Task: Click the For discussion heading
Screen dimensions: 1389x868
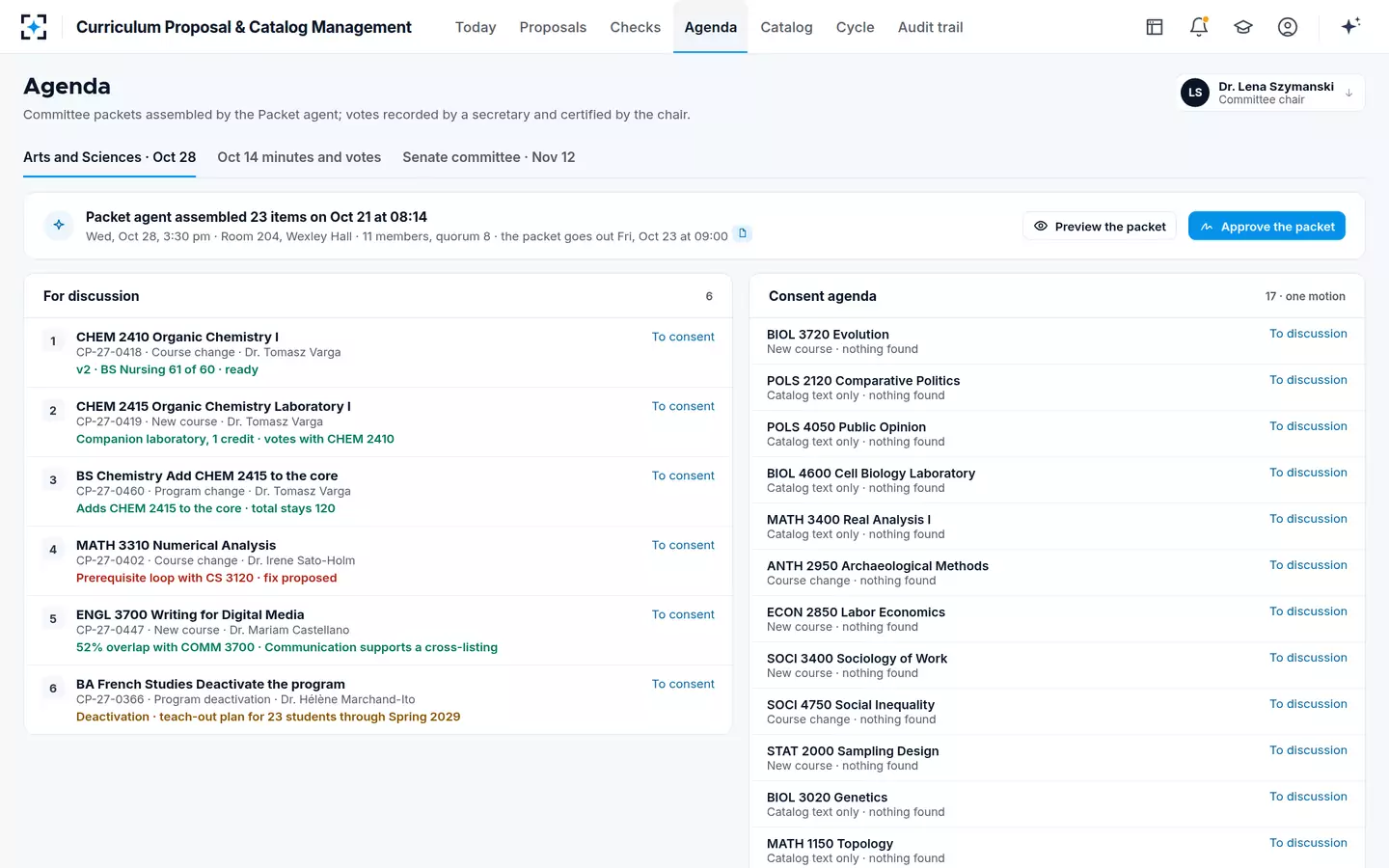Action: [x=92, y=296]
